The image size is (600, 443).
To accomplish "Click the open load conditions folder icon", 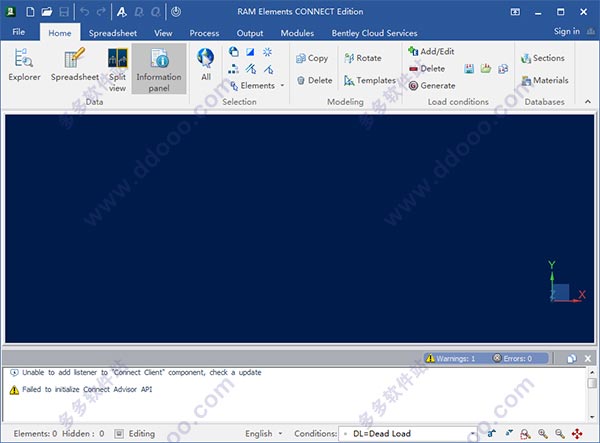I will pyautogui.click(x=486, y=69).
